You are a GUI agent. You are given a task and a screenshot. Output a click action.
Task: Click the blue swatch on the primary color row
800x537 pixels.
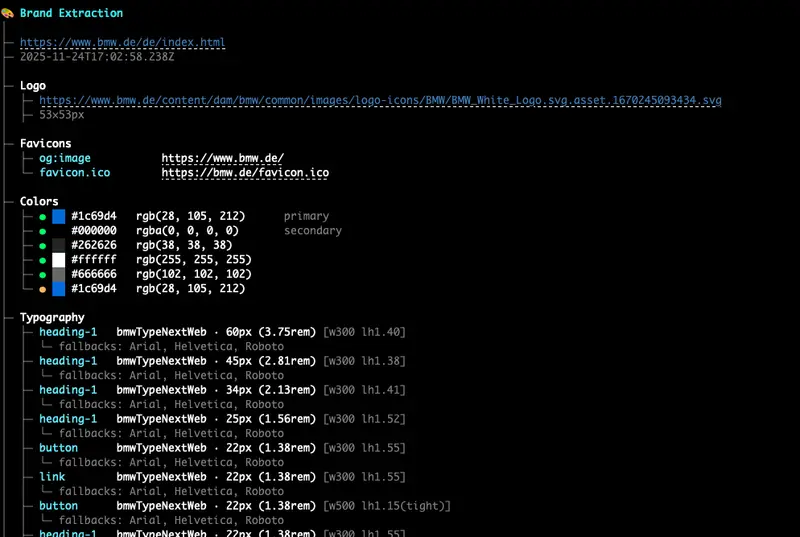(58, 216)
